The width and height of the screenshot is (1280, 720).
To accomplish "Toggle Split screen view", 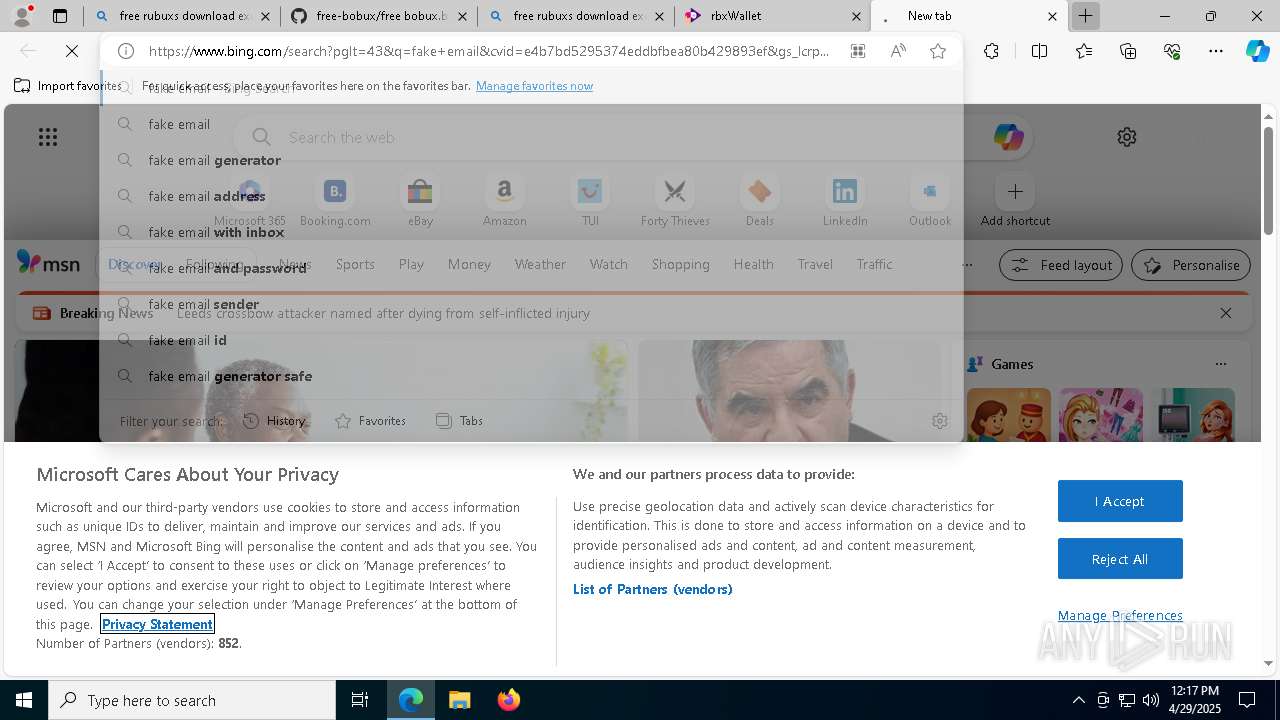I will [x=1039, y=51].
